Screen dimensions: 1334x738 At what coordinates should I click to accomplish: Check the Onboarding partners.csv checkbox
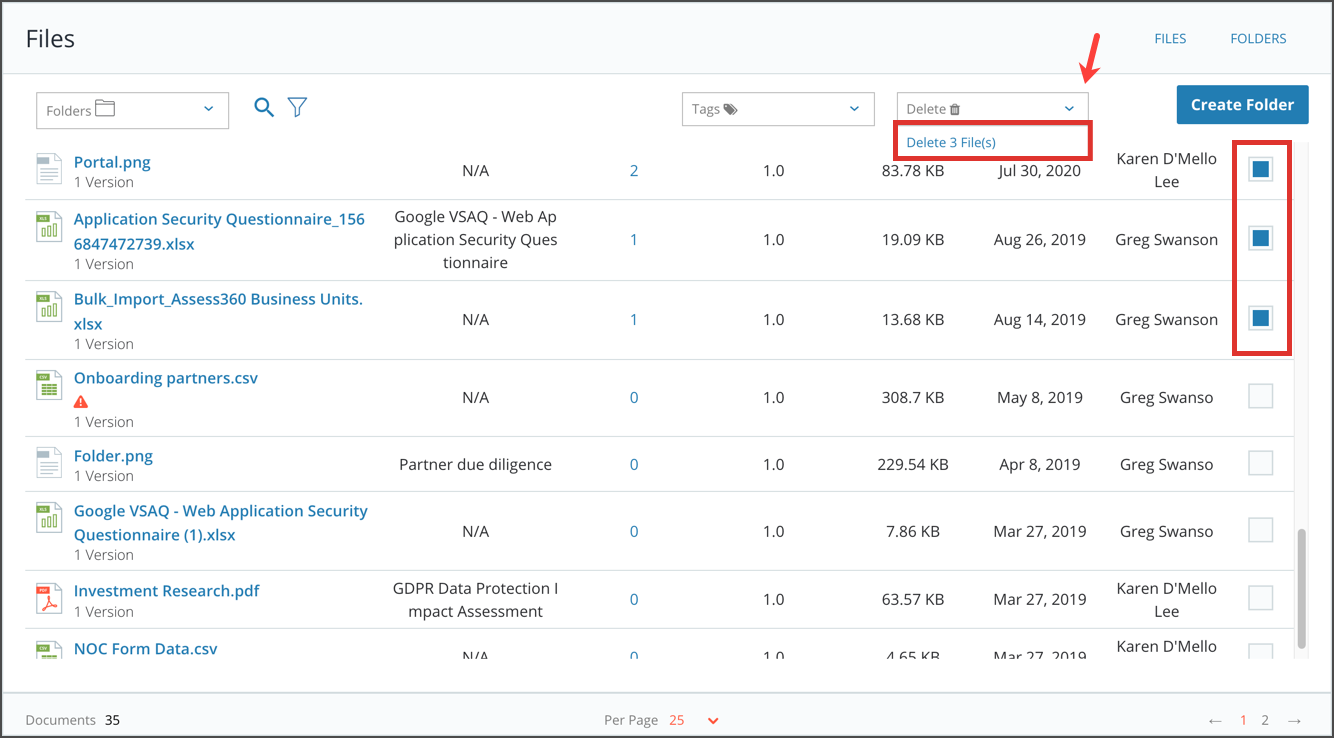pos(1261,396)
